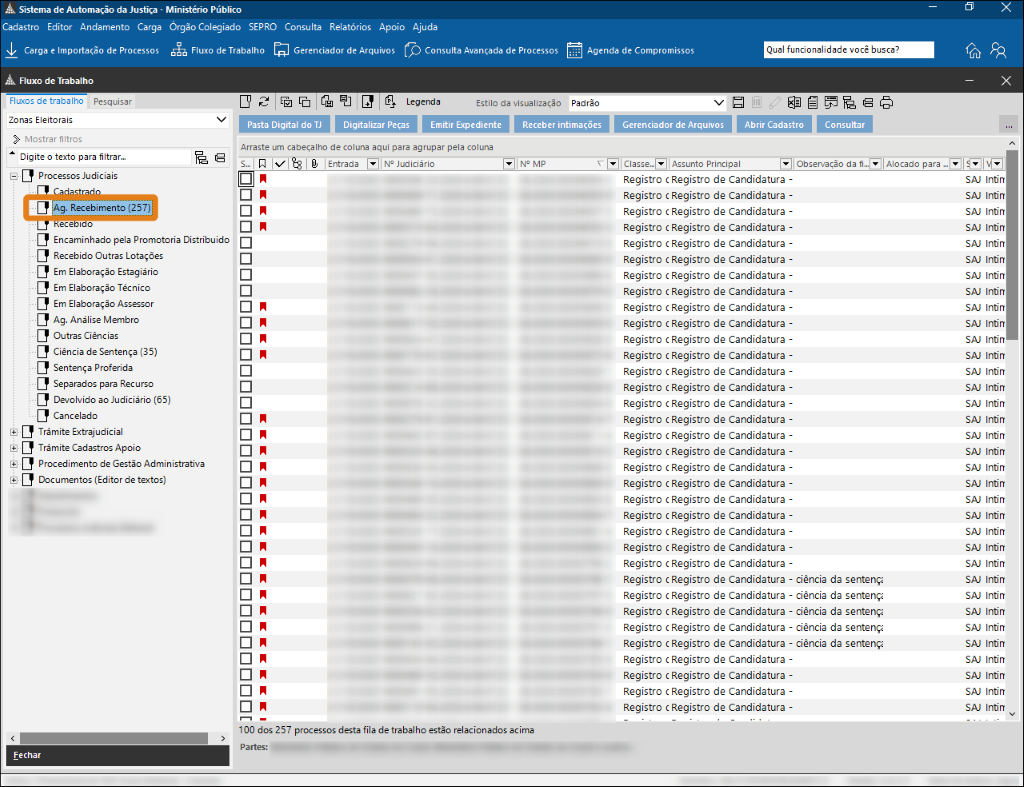Click the document list icon in the grid toolbar
The height and width of the screenshot is (787, 1024).
click(812, 103)
